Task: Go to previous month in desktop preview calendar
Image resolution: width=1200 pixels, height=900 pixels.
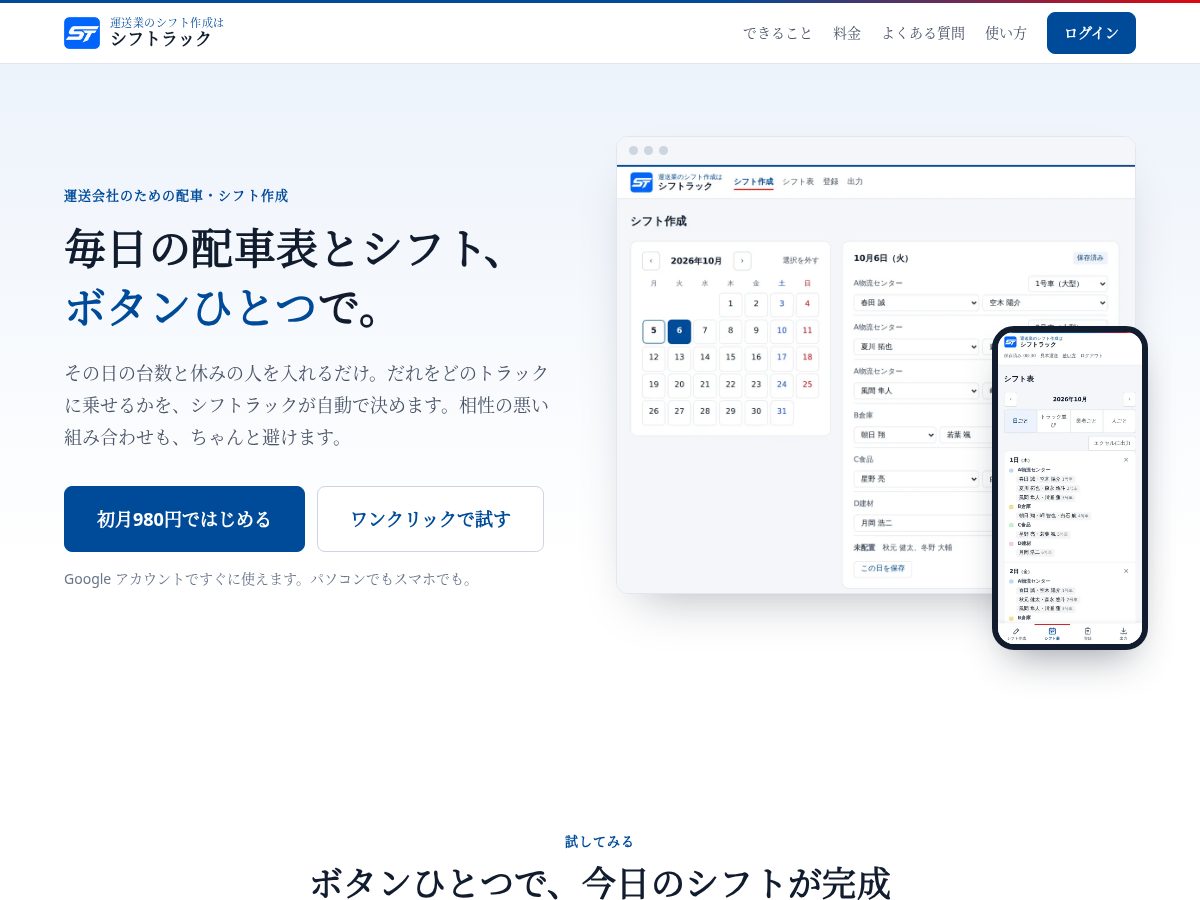Action: coord(651,261)
